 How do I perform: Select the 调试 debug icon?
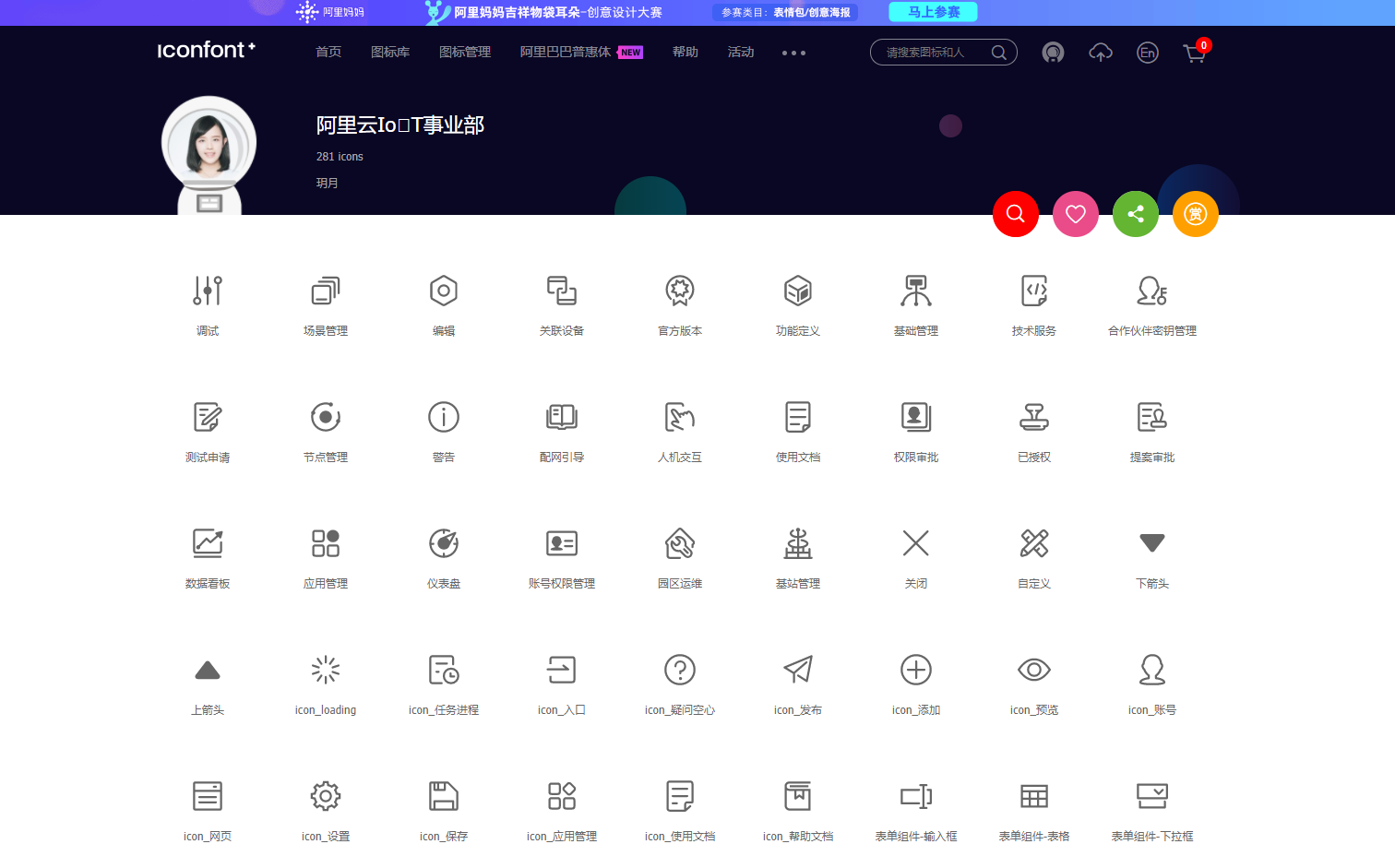coord(207,291)
